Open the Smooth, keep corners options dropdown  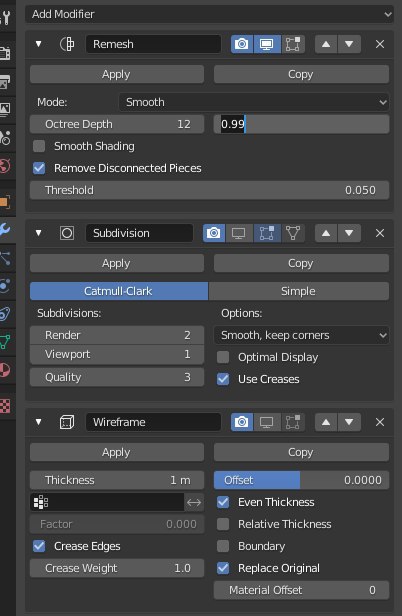301,335
